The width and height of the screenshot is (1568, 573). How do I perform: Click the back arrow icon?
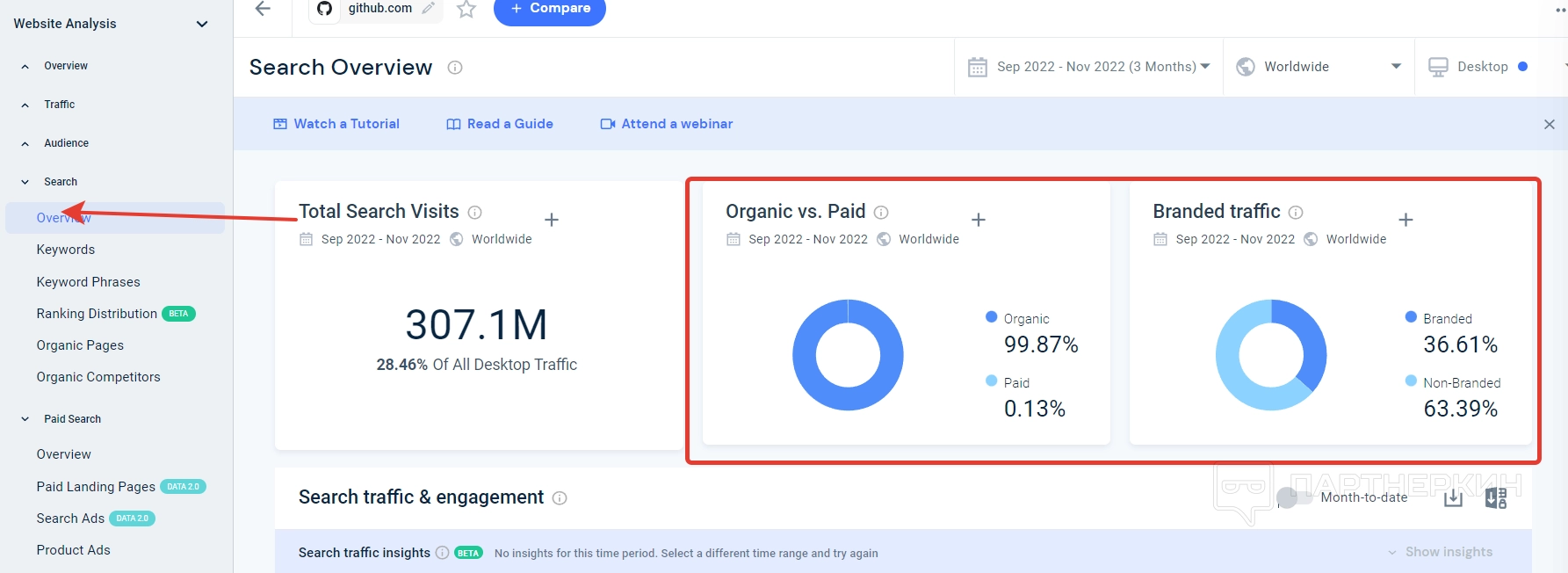tap(262, 9)
